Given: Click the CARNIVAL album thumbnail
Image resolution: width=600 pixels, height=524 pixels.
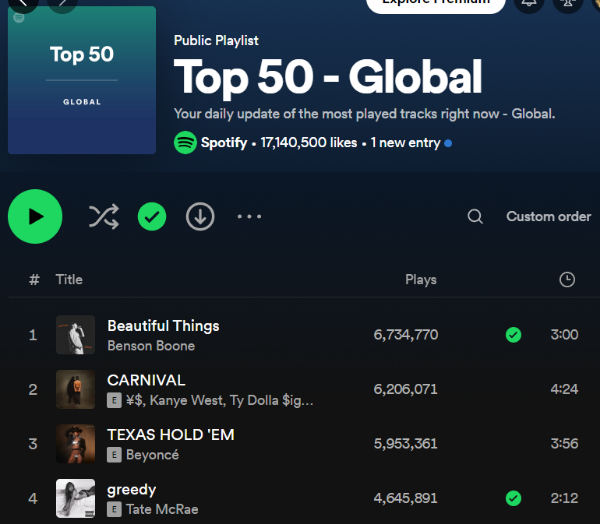Looking at the screenshot, I should (x=75, y=389).
